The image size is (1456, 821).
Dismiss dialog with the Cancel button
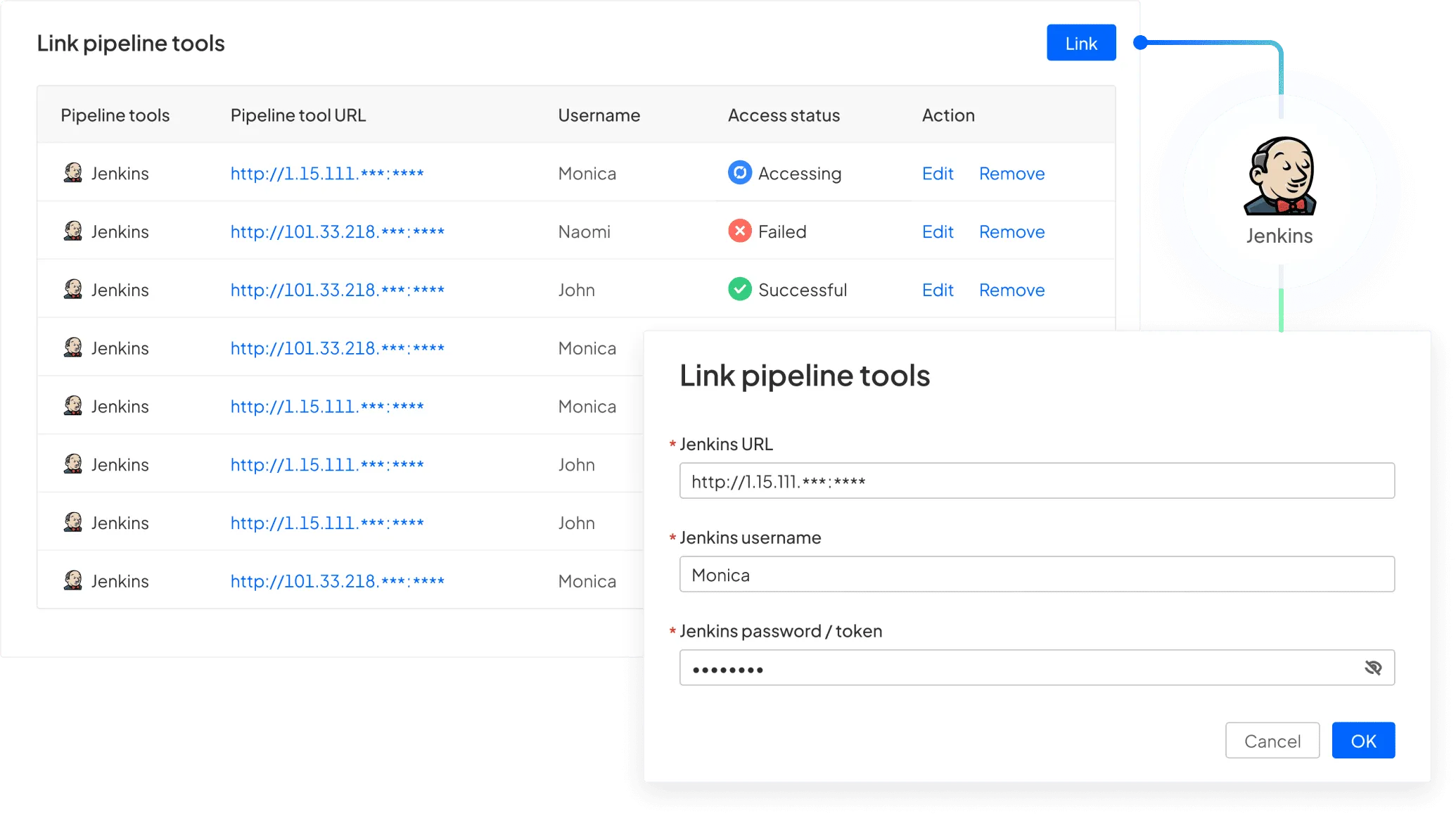click(1272, 741)
